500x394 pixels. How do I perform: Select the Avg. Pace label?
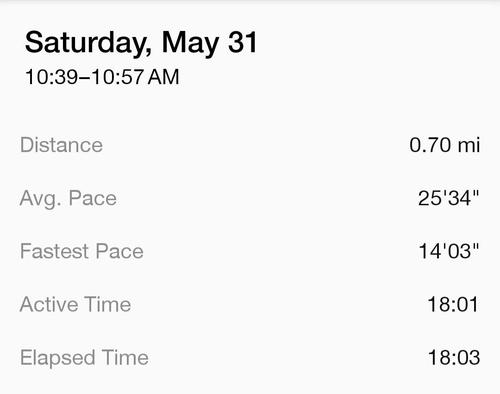tap(68, 199)
